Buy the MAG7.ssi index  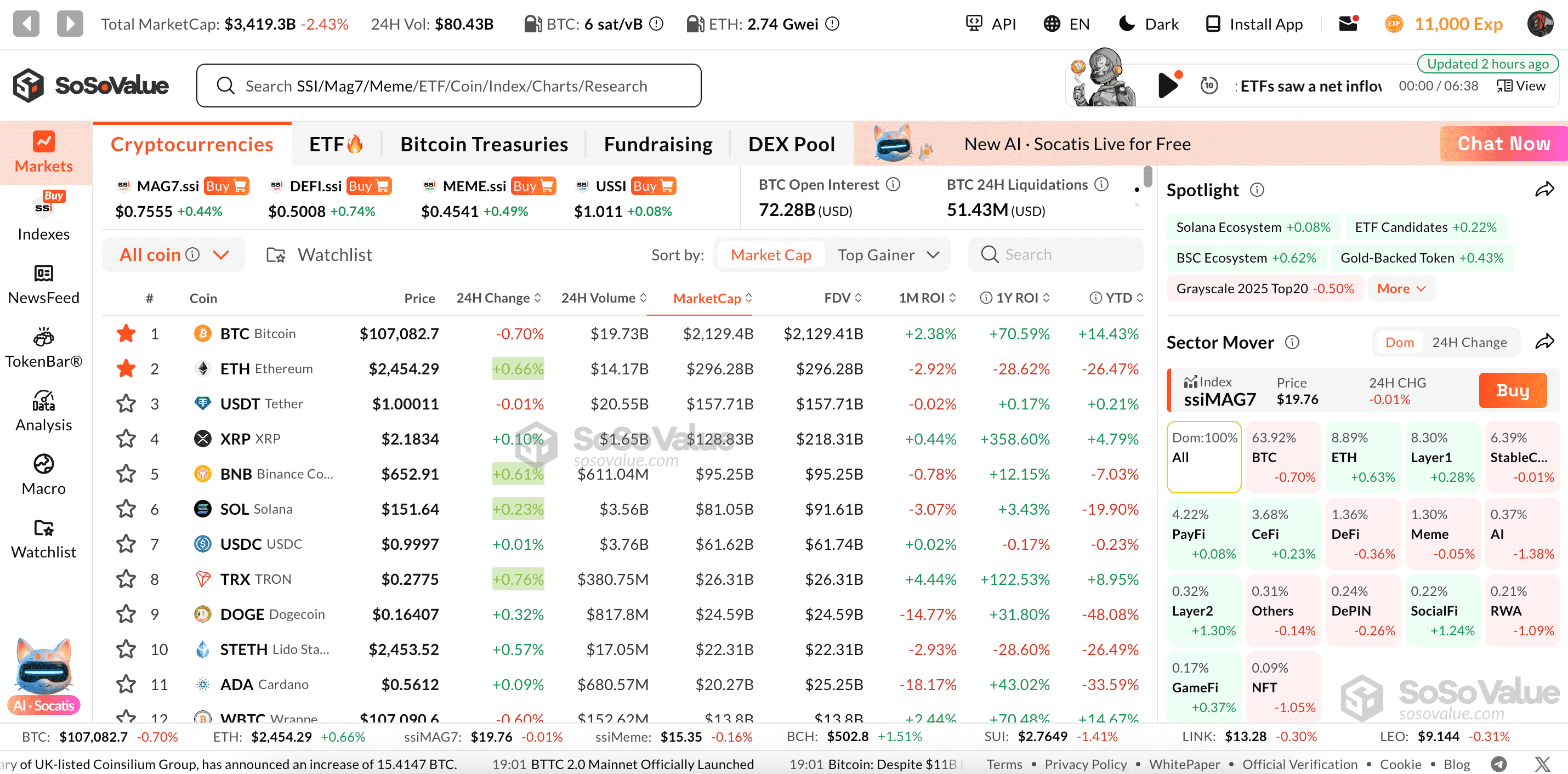(226, 186)
